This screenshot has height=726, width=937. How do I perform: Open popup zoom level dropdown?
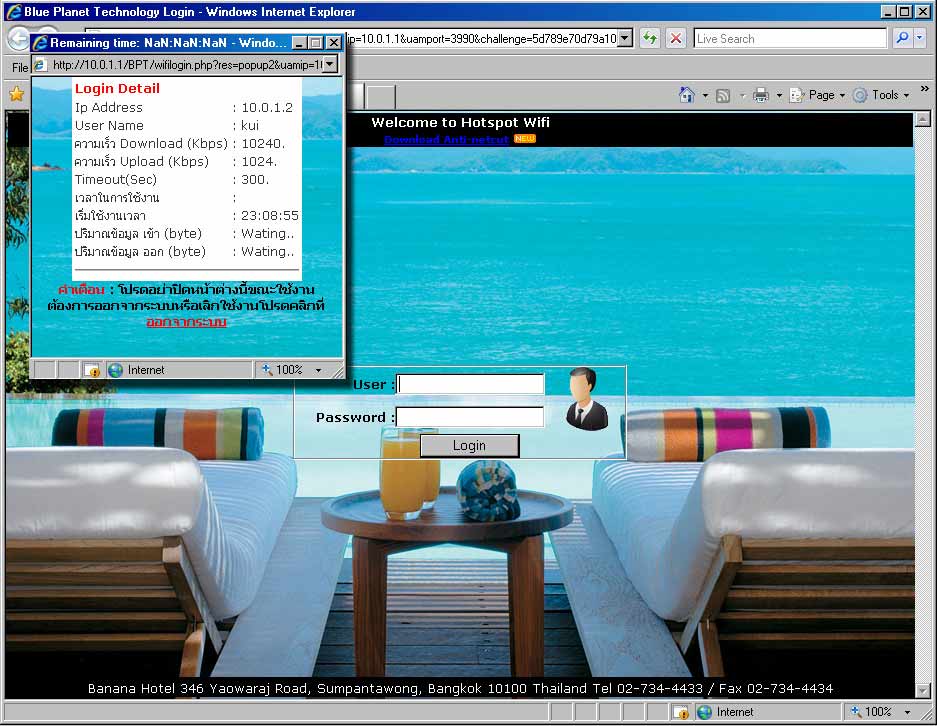point(319,370)
